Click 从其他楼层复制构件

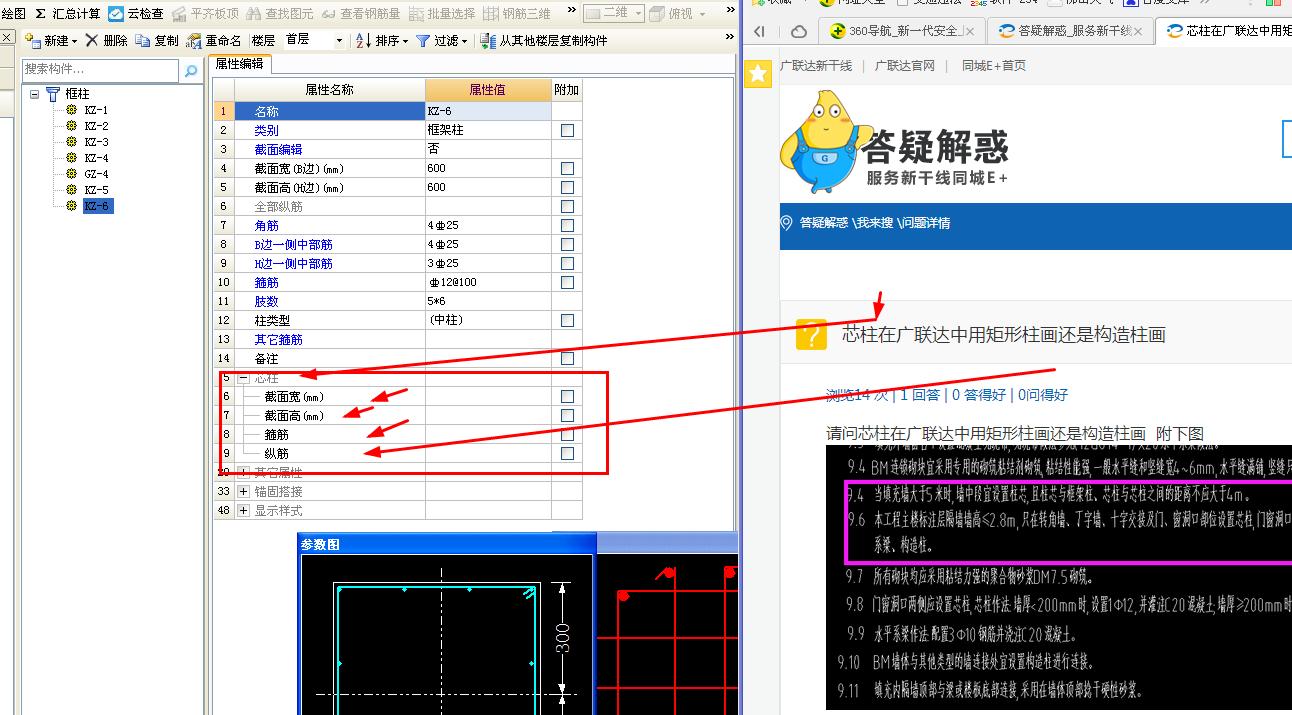[x=543, y=40]
